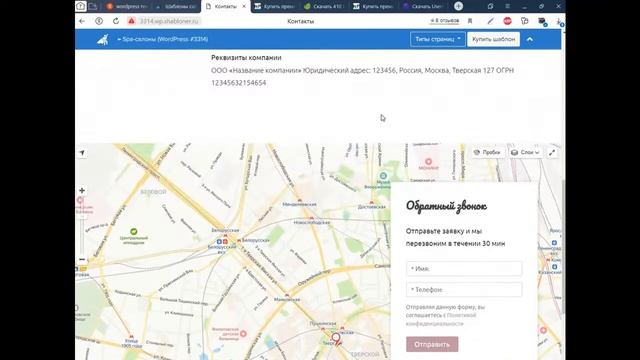The height and width of the screenshot is (360, 640).
Task: Reload the page with the refresh icon
Action: 116,21
